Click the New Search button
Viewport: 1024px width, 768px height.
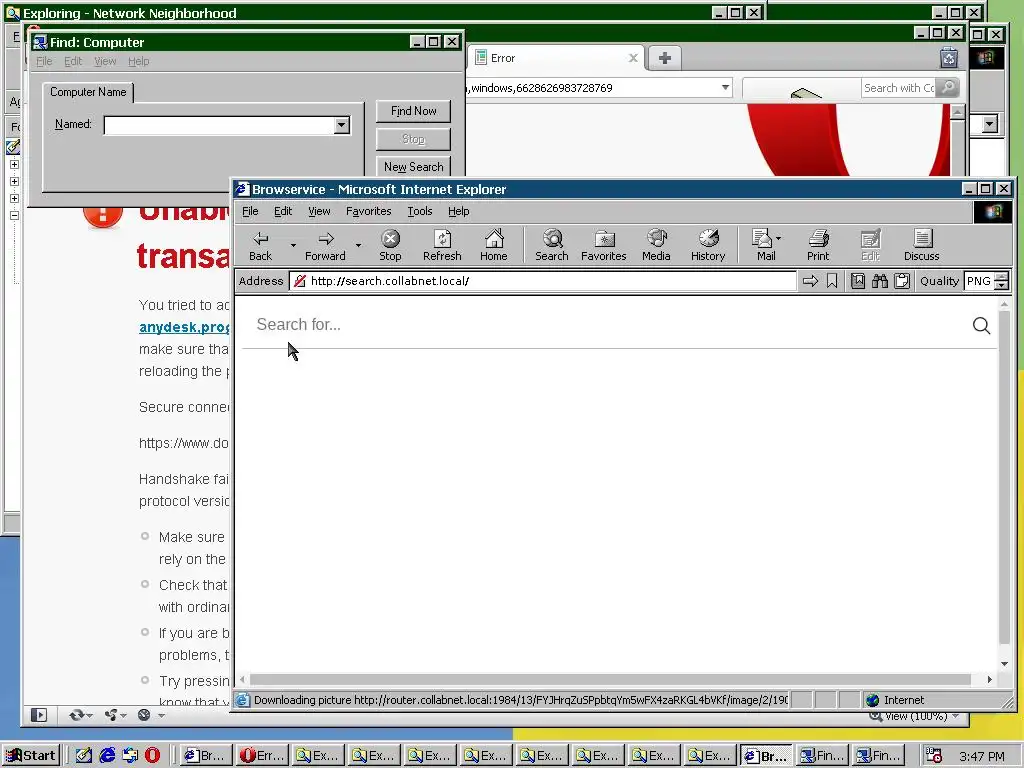click(x=413, y=167)
